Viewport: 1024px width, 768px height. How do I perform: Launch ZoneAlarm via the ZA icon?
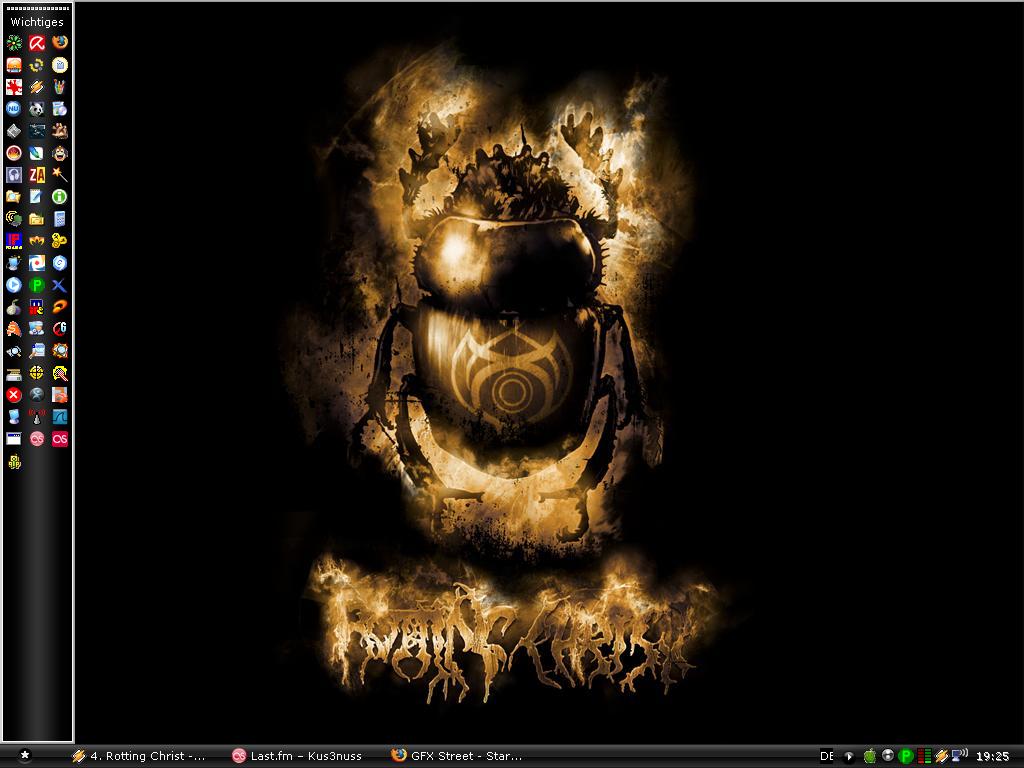pos(37,175)
